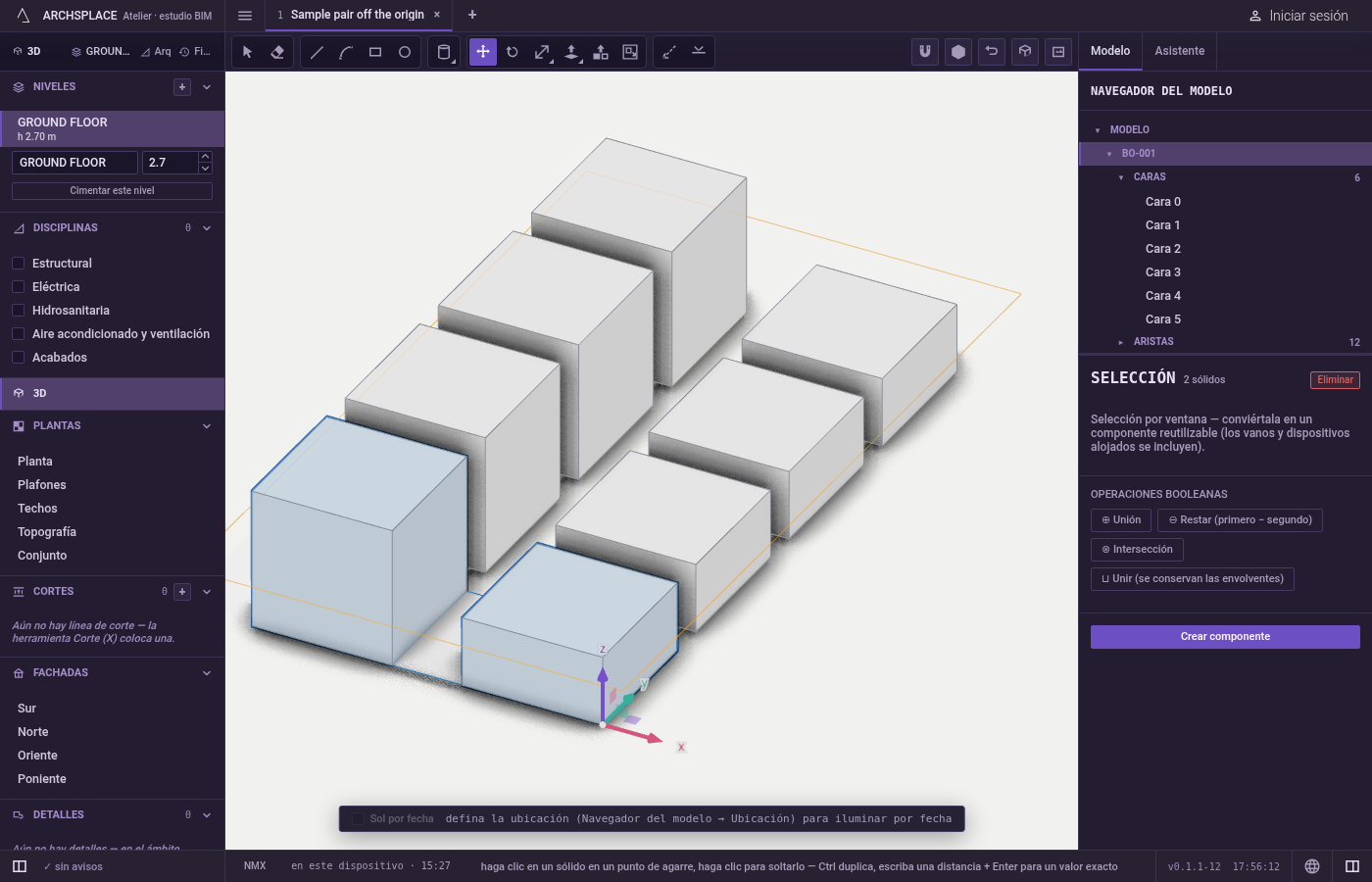Click the Crear componente button

click(1225, 637)
